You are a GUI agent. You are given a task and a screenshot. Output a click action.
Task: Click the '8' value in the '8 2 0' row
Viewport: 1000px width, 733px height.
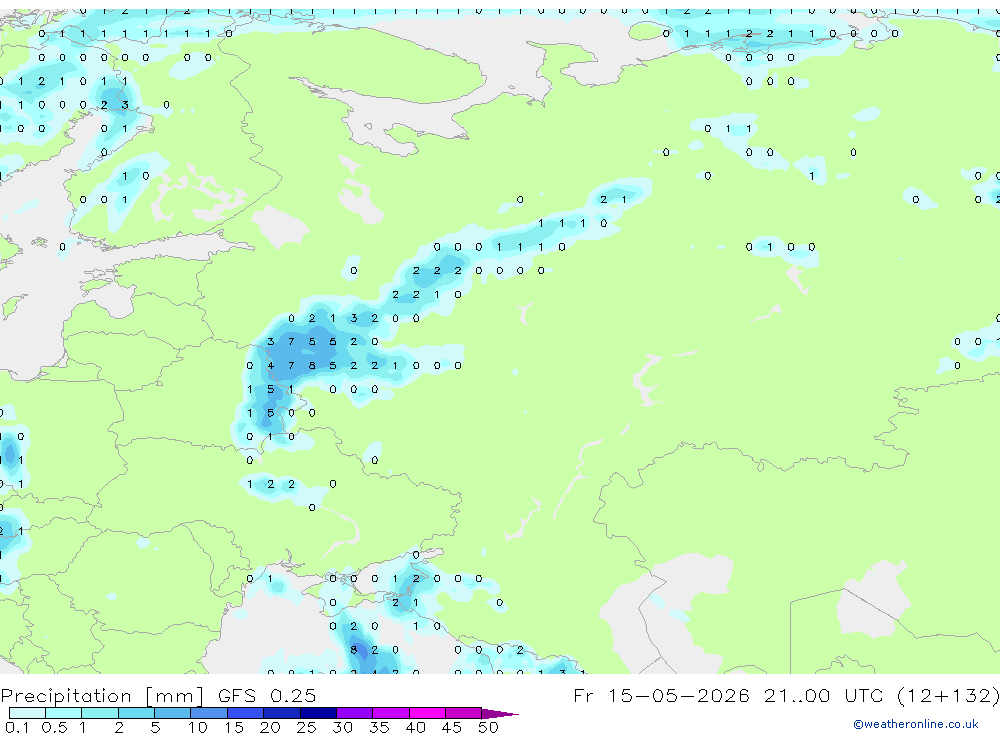(x=353, y=650)
